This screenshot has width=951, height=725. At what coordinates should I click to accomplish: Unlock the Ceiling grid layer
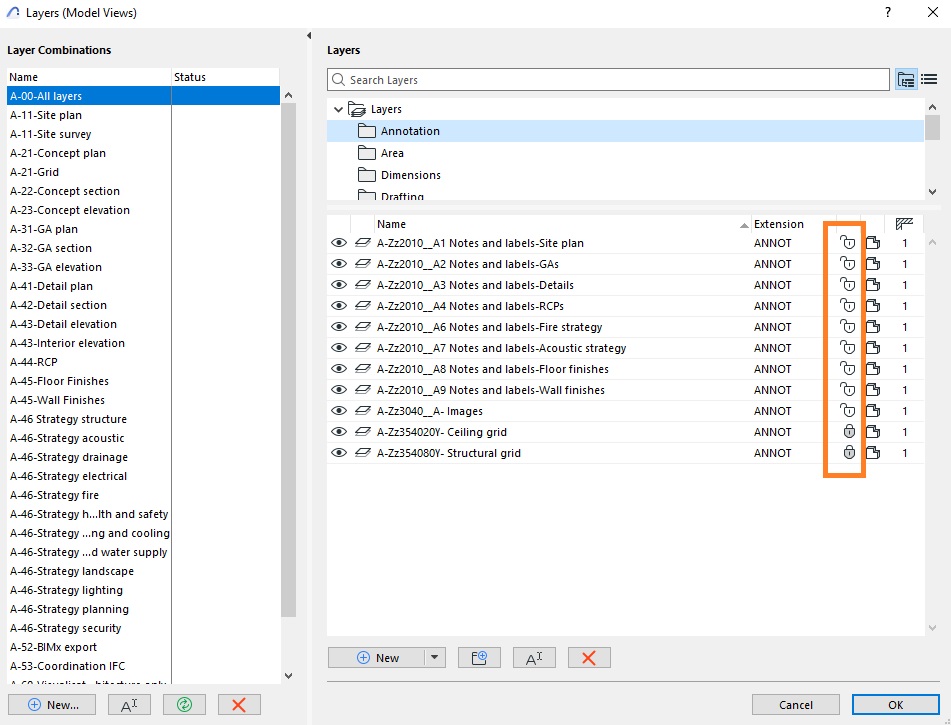tap(849, 431)
